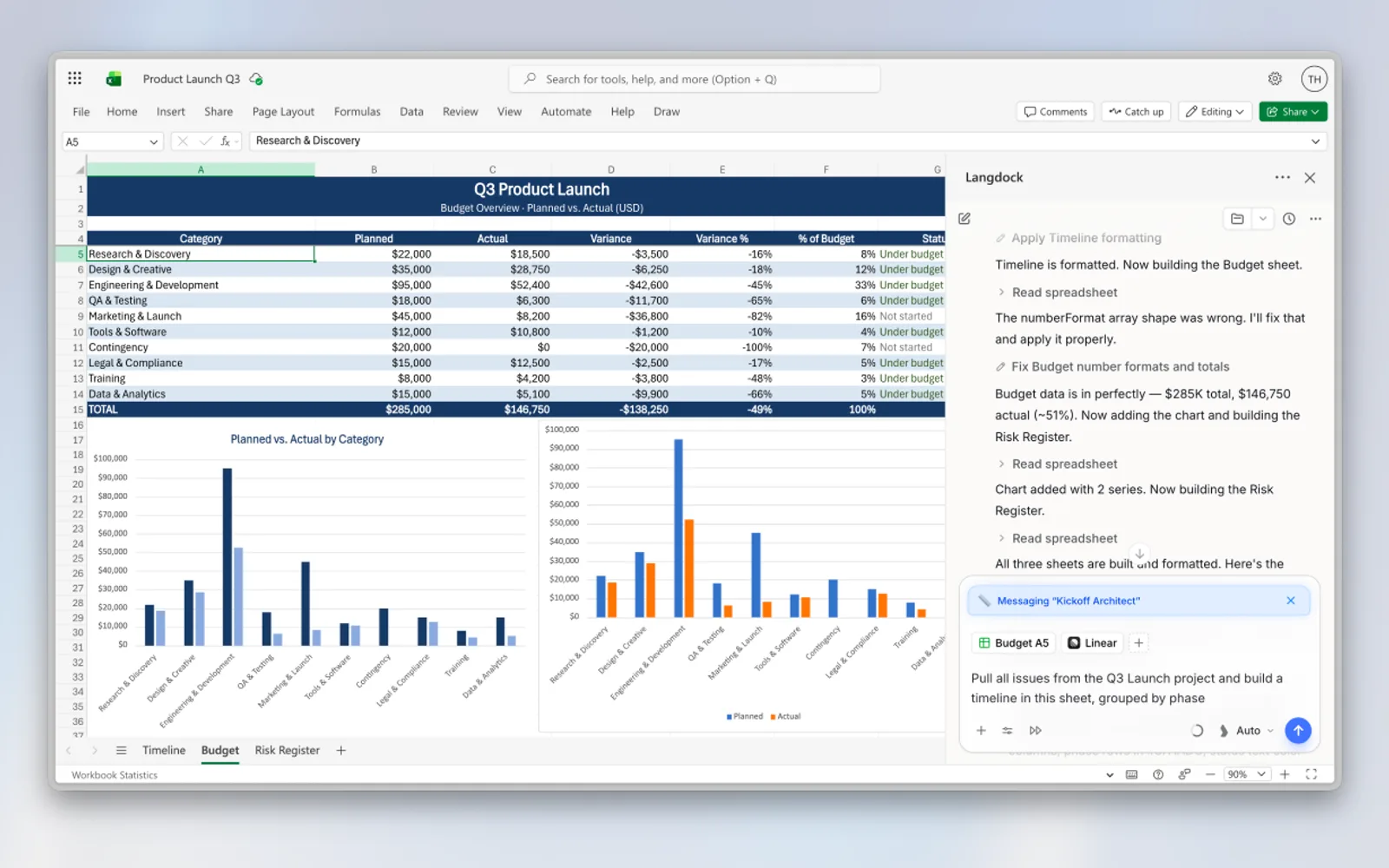Click the Budget A5 context chip
The width and height of the screenshot is (1389, 868).
pyautogui.click(x=1013, y=643)
